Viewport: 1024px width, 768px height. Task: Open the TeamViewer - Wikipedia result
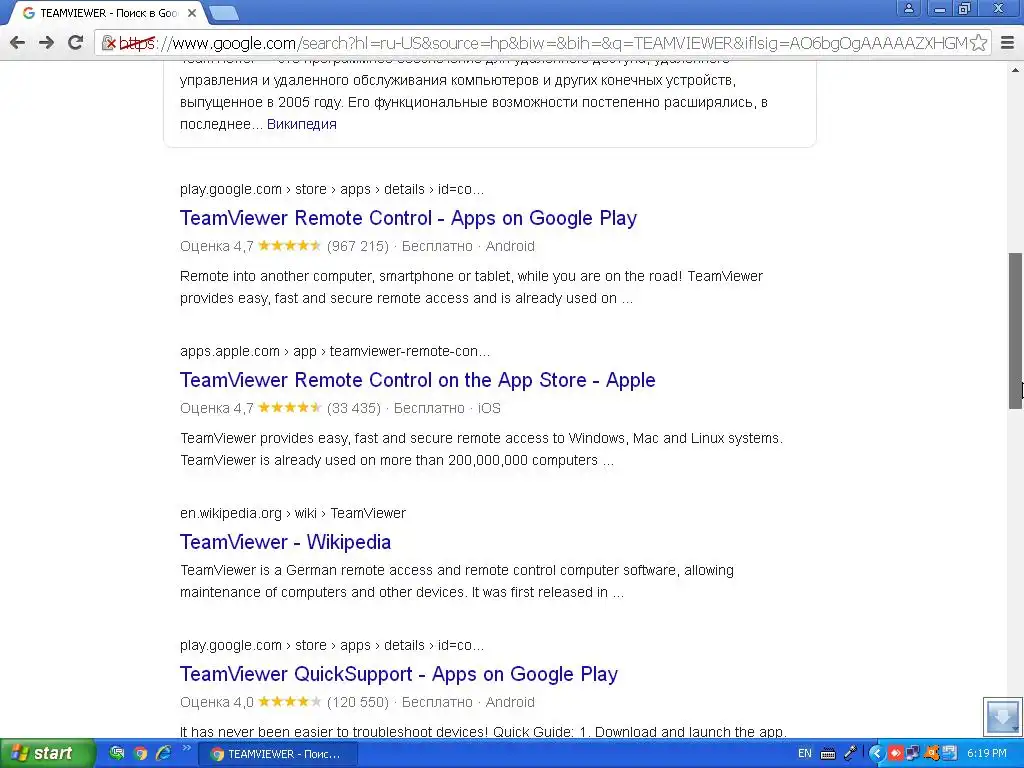pos(285,542)
